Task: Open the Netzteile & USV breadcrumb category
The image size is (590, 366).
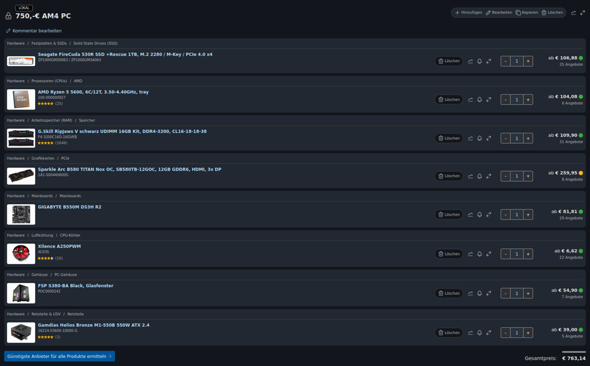Action: pyautogui.click(x=46, y=314)
